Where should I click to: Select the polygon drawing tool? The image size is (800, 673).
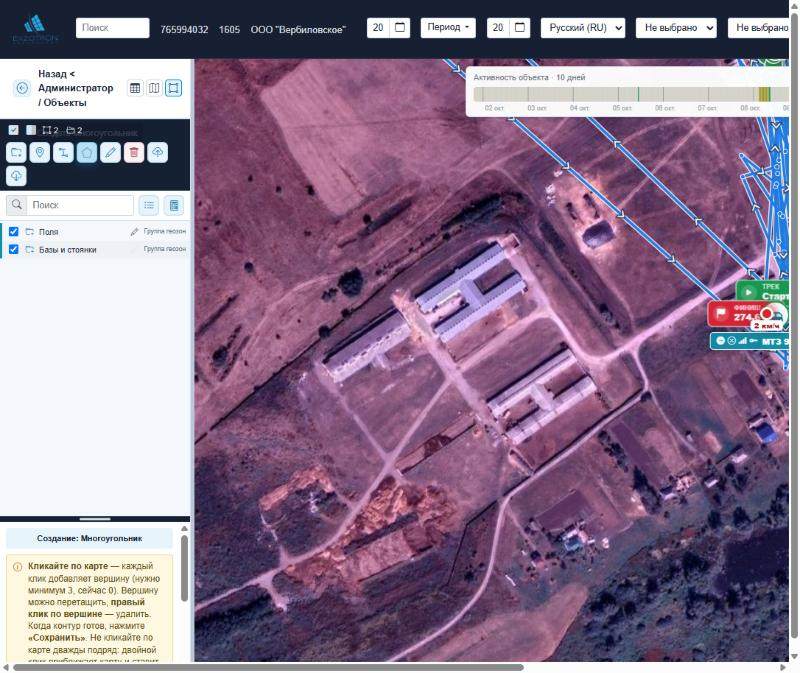pyautogui.click(x=87, y=153)
